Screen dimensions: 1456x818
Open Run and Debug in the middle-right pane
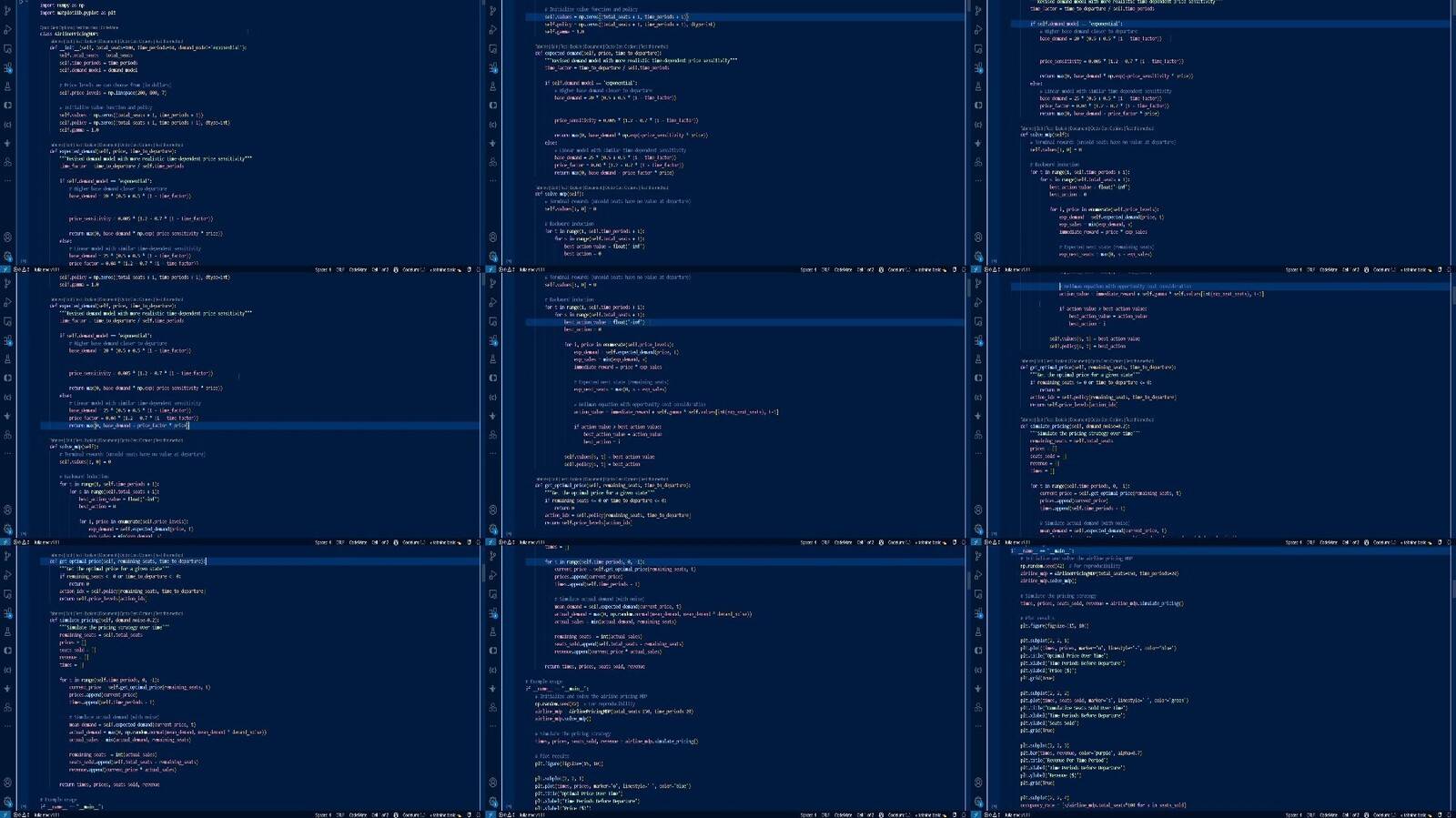coord(978,303)
